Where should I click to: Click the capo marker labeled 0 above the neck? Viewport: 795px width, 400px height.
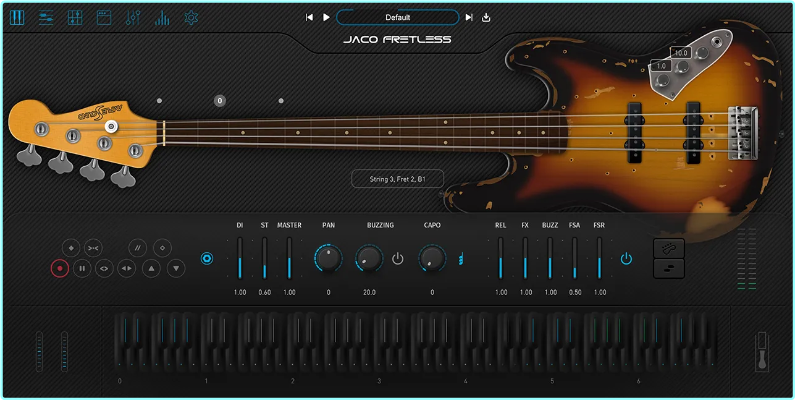(x=220, y=100)
